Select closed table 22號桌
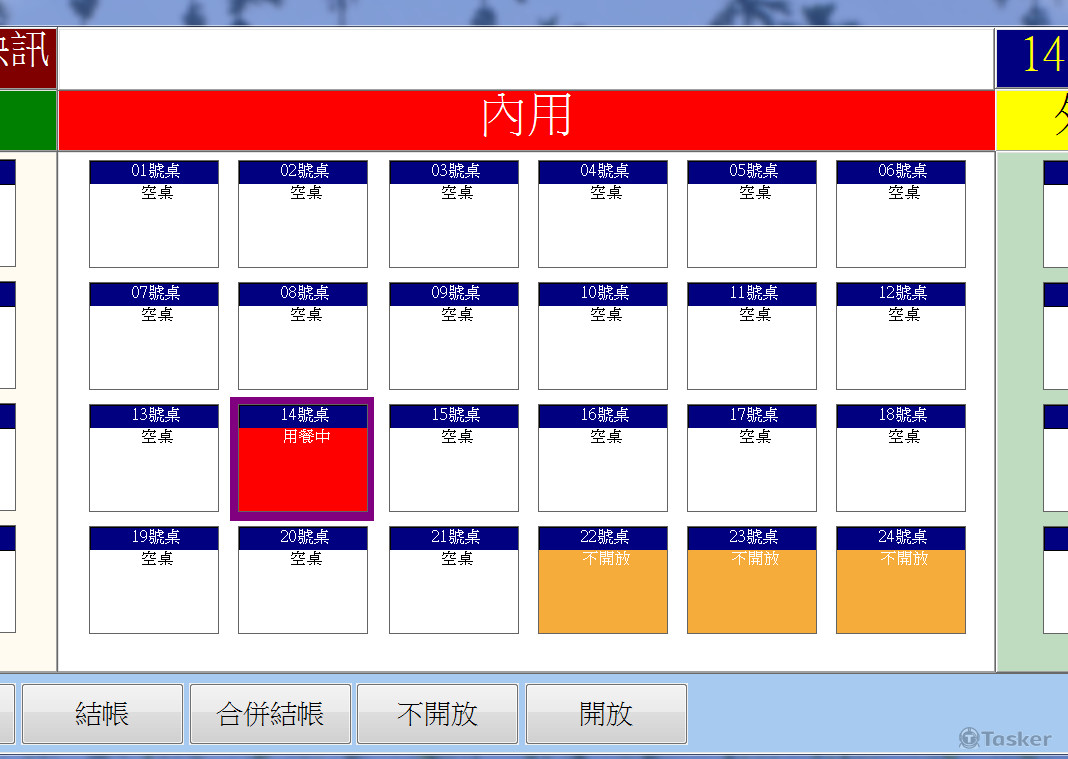The width and height of the screenshot is (1068, 759). point(603,580)
